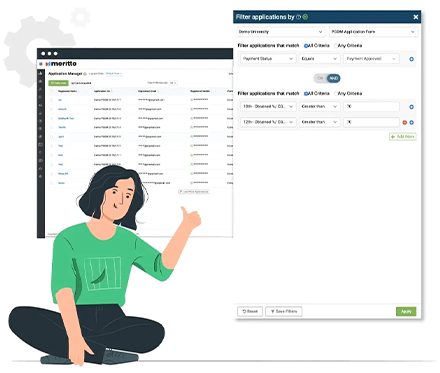Viewport: 440px width, 373px height.
Task: Click the Save Filters button
Action: 284,311
